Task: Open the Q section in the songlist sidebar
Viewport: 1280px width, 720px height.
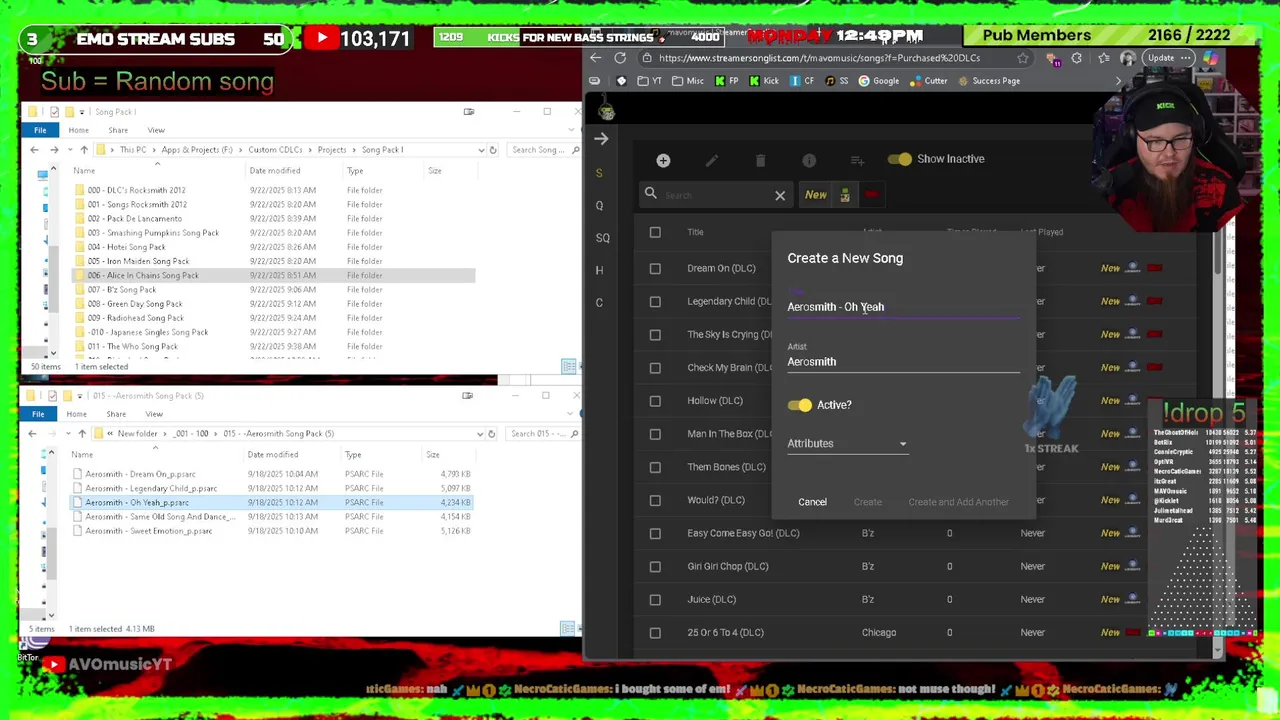Action: (599, 205)
